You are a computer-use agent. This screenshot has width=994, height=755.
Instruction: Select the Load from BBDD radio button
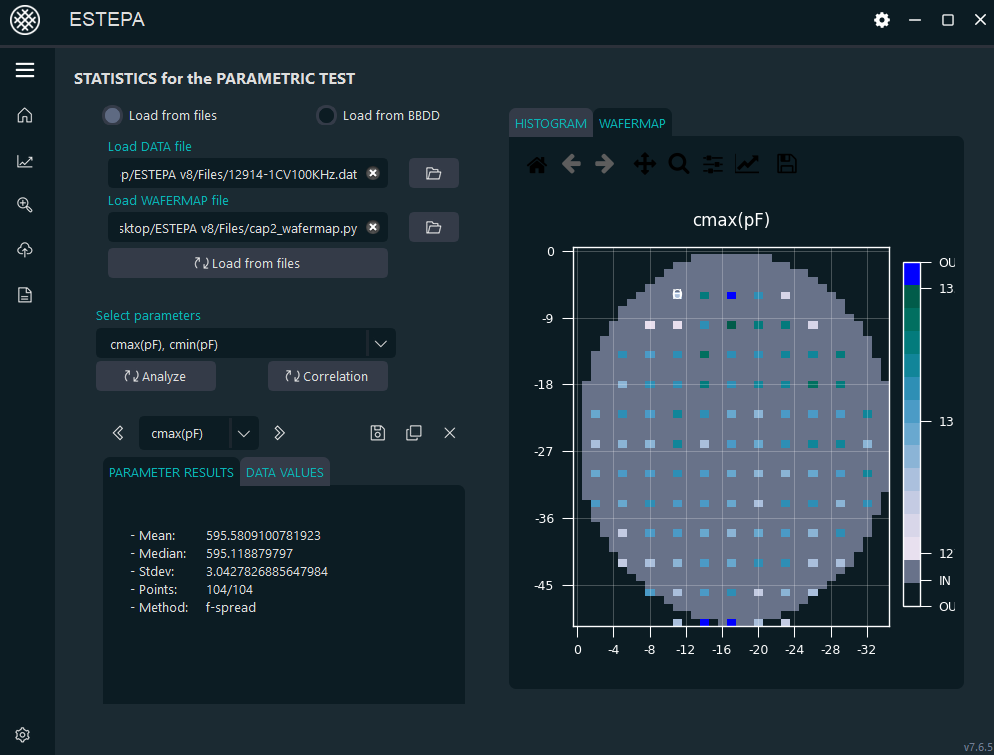pos(326,115)
